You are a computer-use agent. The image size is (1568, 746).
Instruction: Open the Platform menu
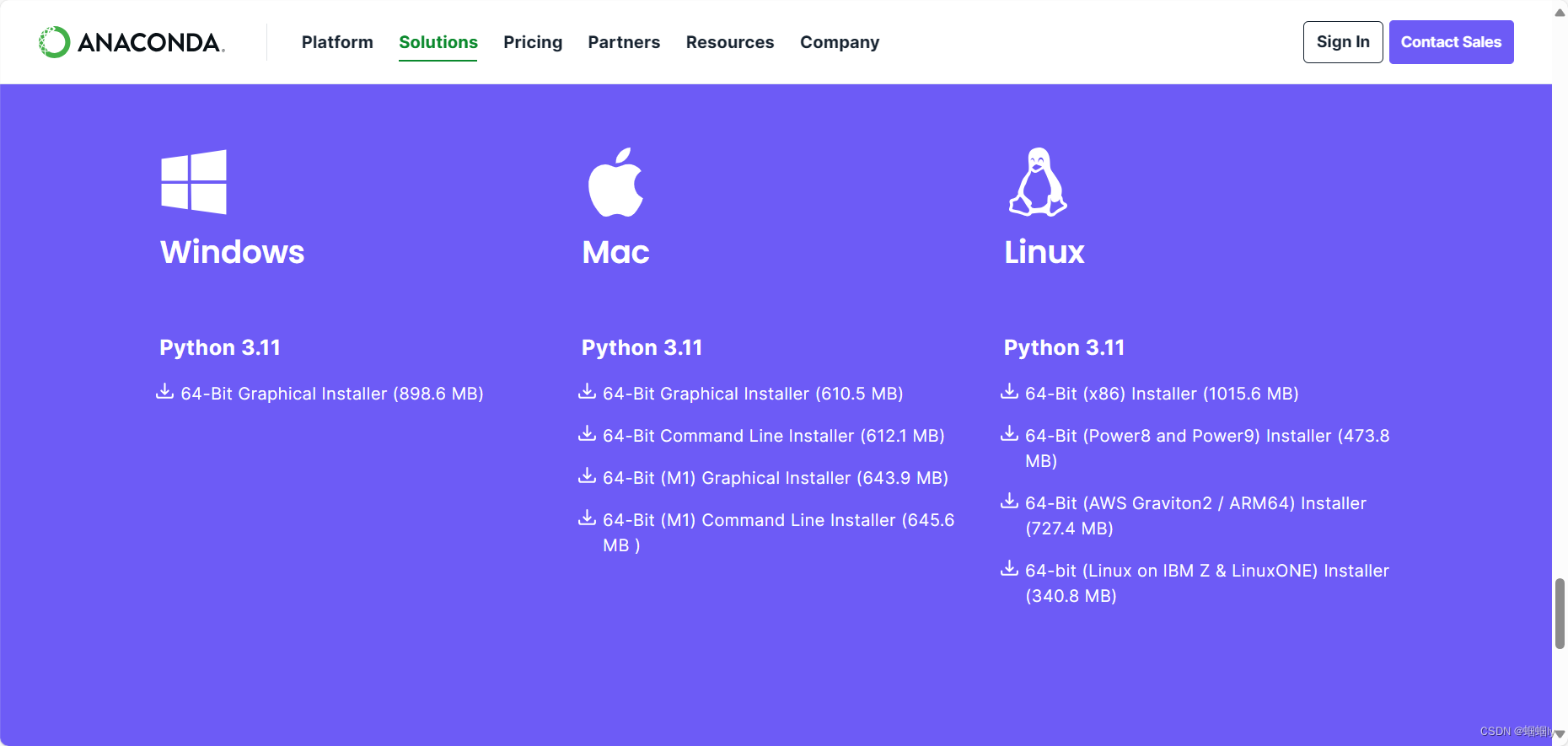[337, 42]
